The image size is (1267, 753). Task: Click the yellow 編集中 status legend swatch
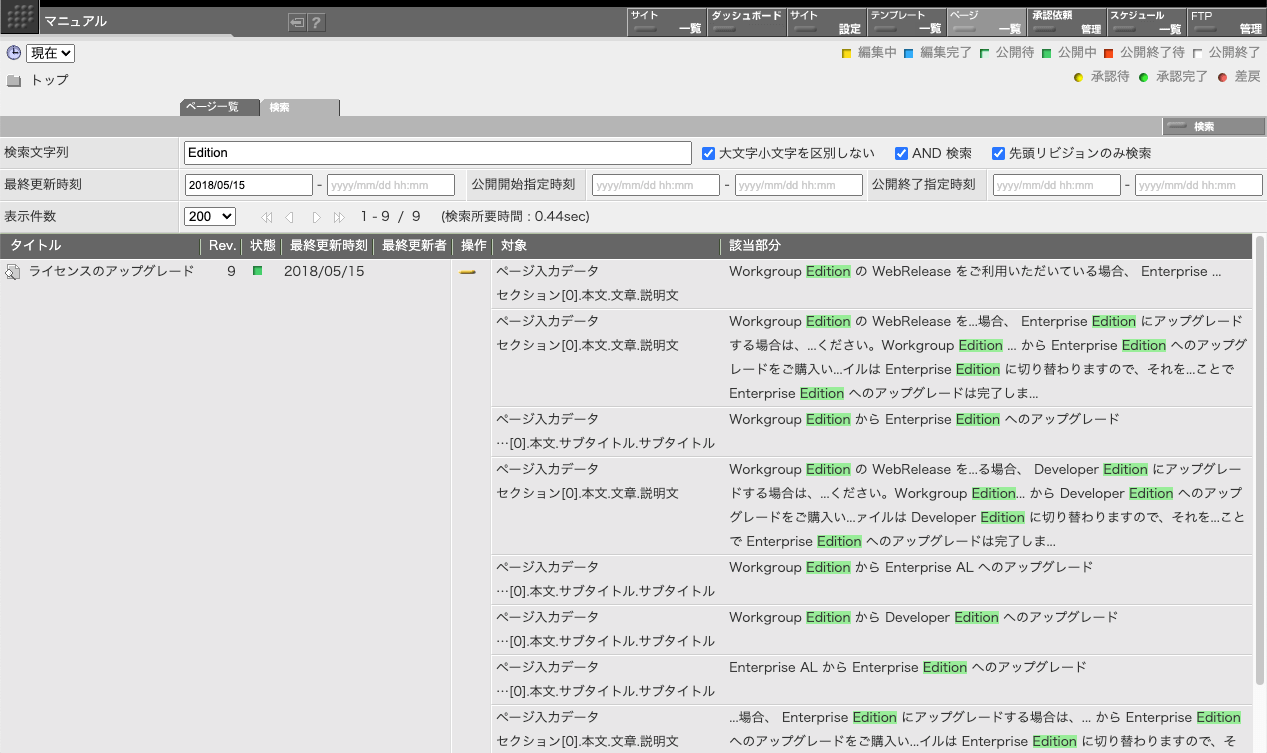pyautogui.click(x=847, y=52)
